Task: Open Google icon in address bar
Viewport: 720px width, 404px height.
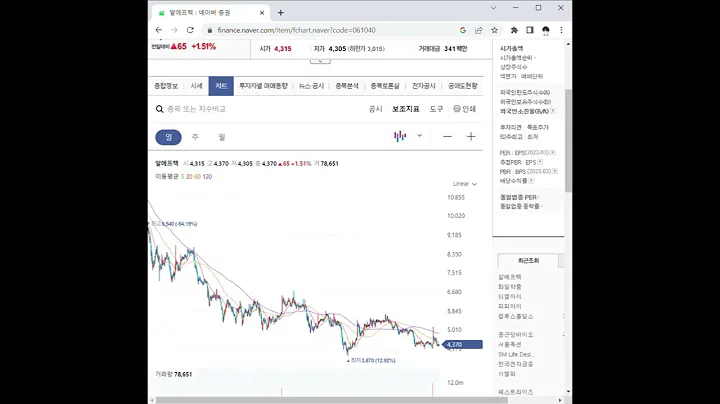Action: (463, 30)
